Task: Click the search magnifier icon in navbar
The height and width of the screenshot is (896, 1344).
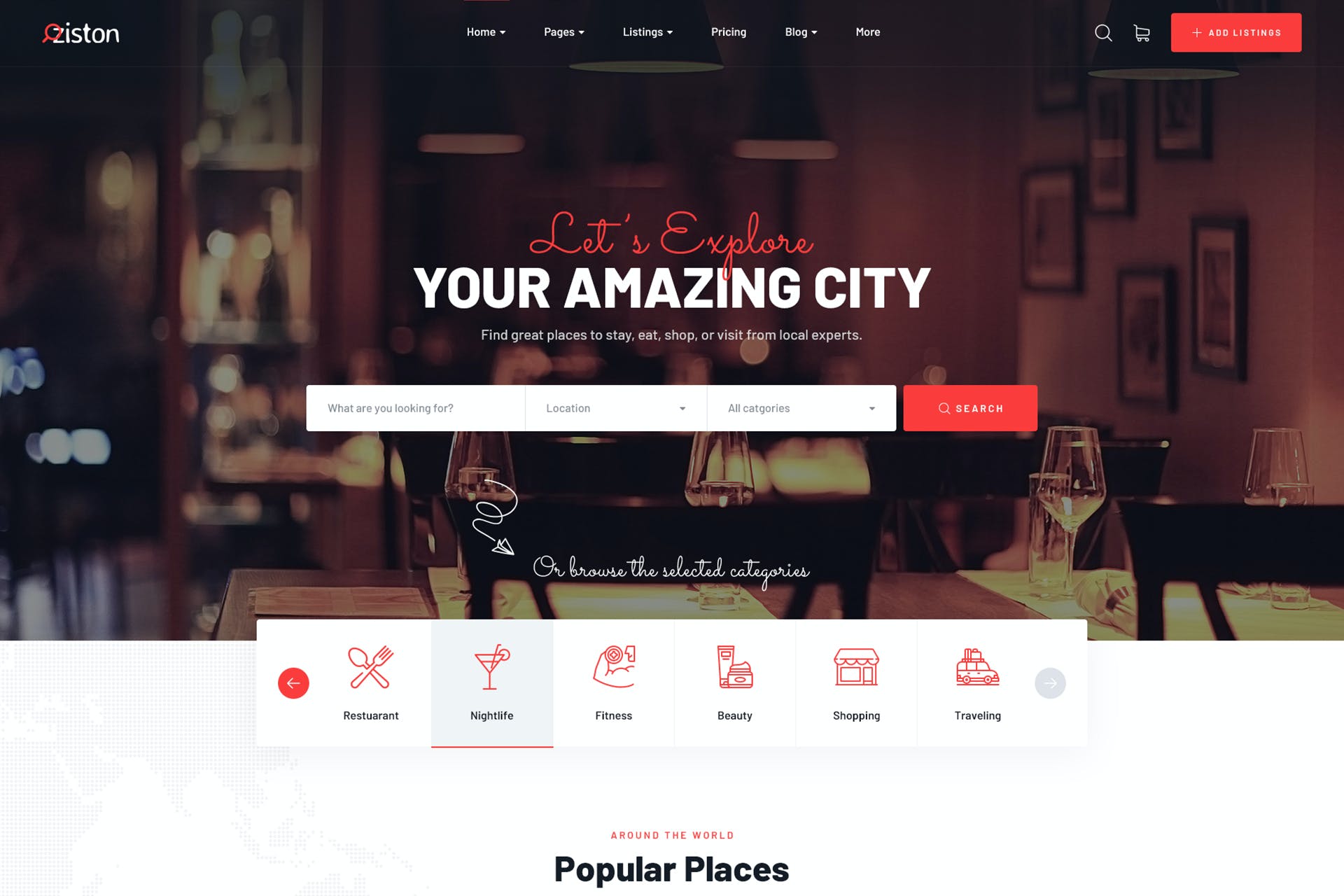Action: (1102, 32)
